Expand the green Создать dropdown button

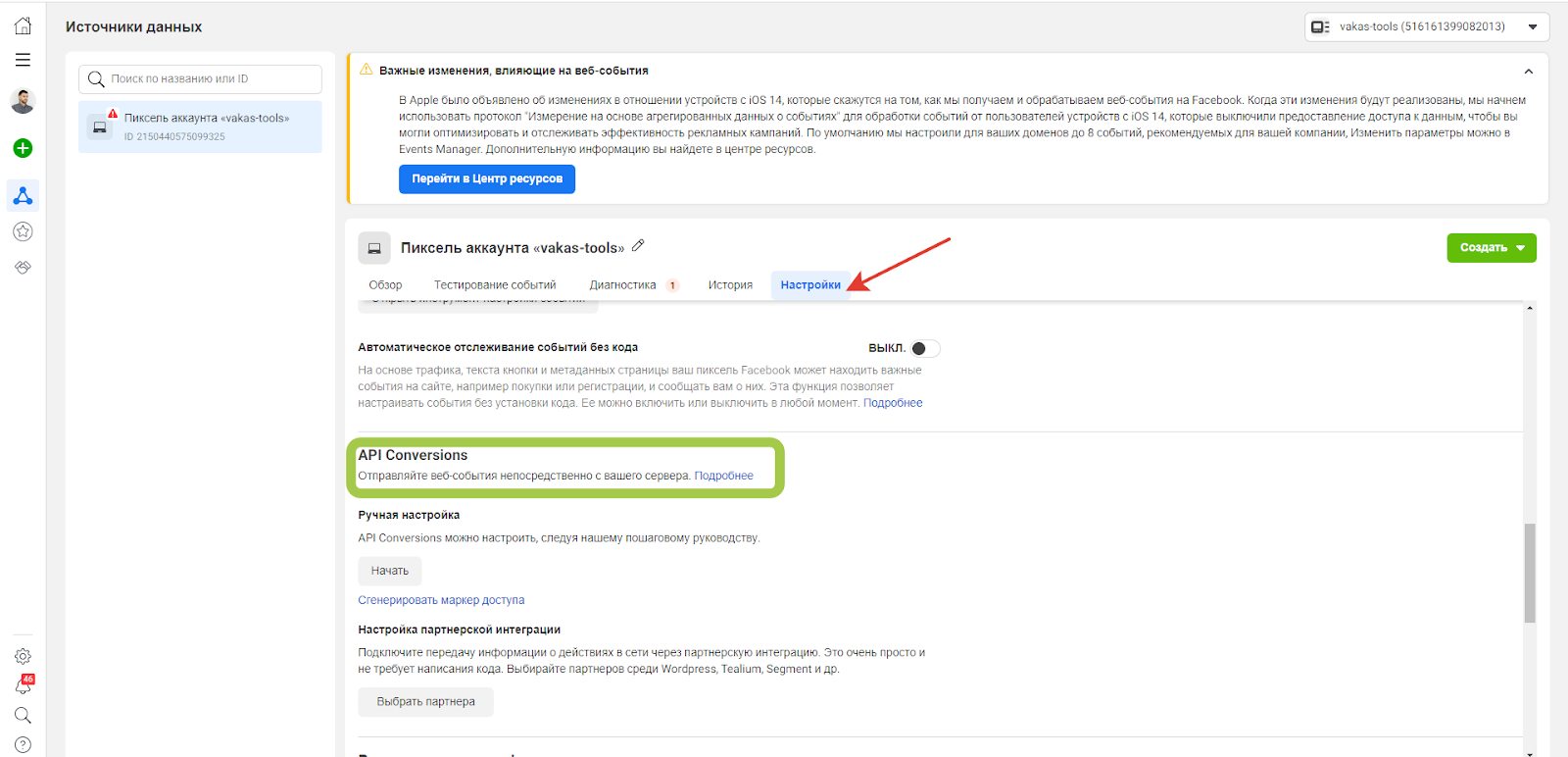(1491, 248)
